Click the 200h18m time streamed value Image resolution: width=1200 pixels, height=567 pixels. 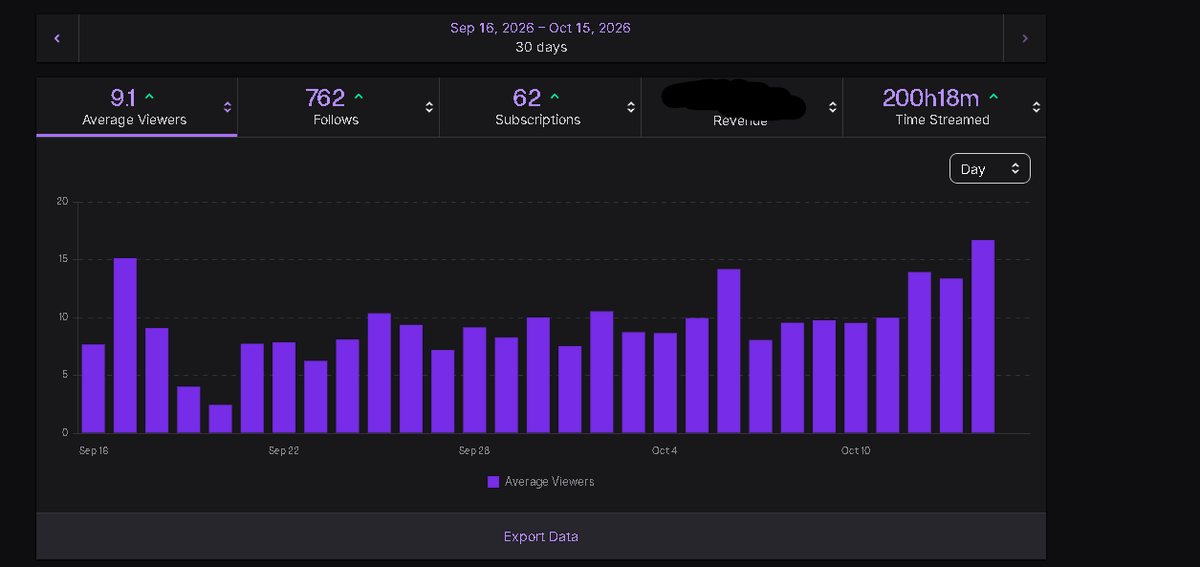(x=931, y=97)
